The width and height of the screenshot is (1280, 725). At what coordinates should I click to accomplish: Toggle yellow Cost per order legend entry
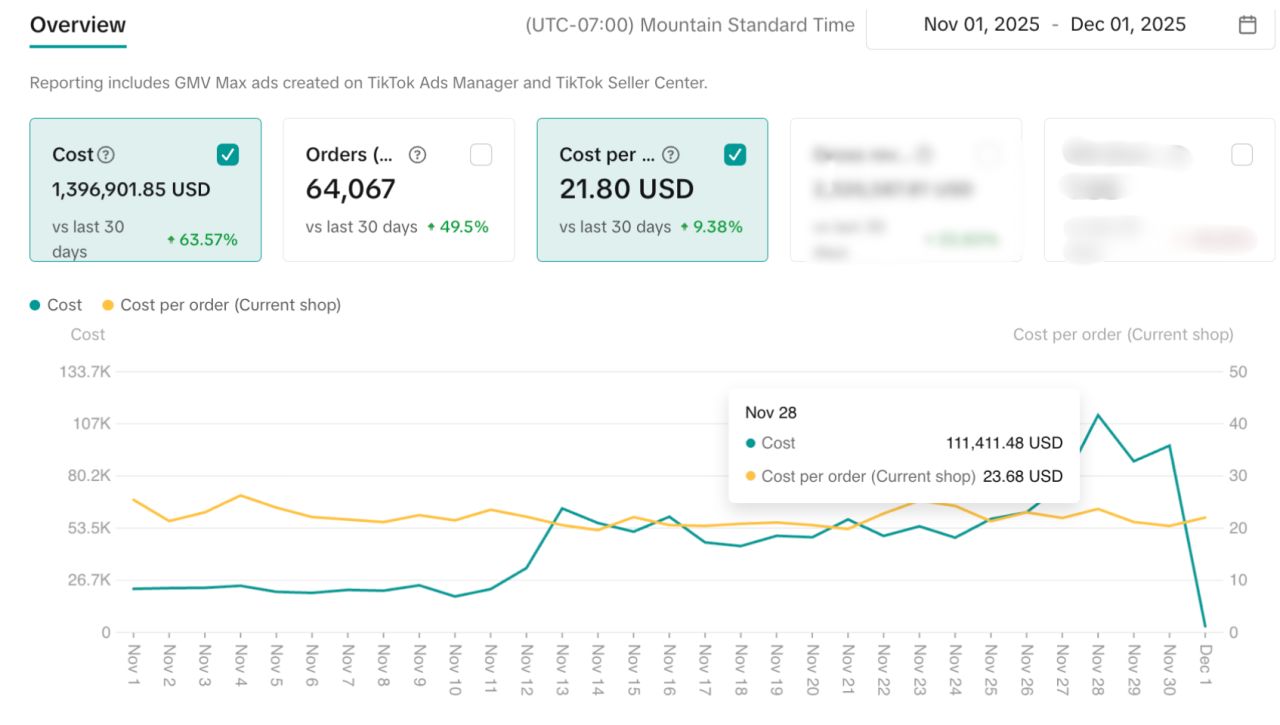[x=222, y=305]
